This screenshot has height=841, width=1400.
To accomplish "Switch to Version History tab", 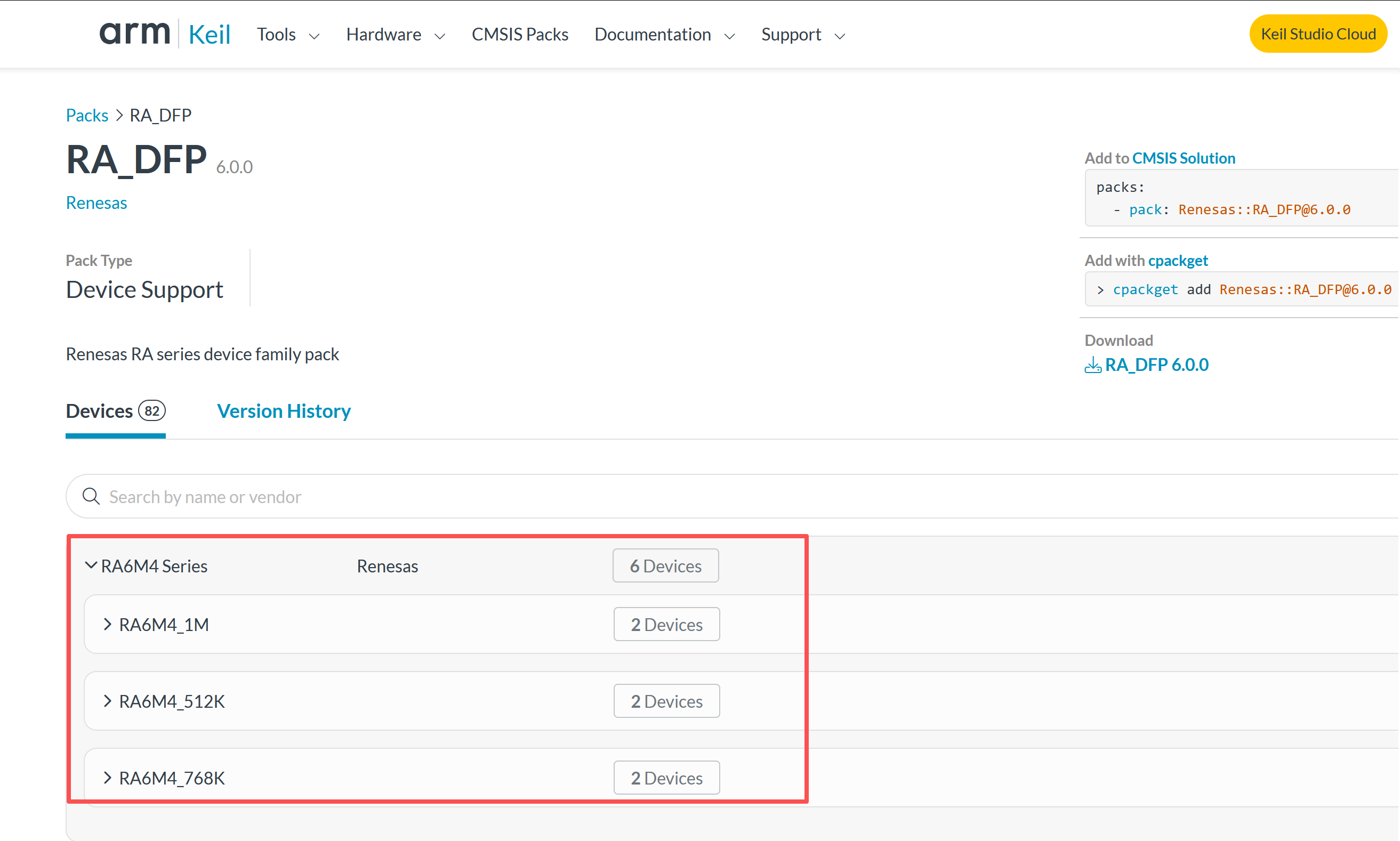I will click(284, 411).
